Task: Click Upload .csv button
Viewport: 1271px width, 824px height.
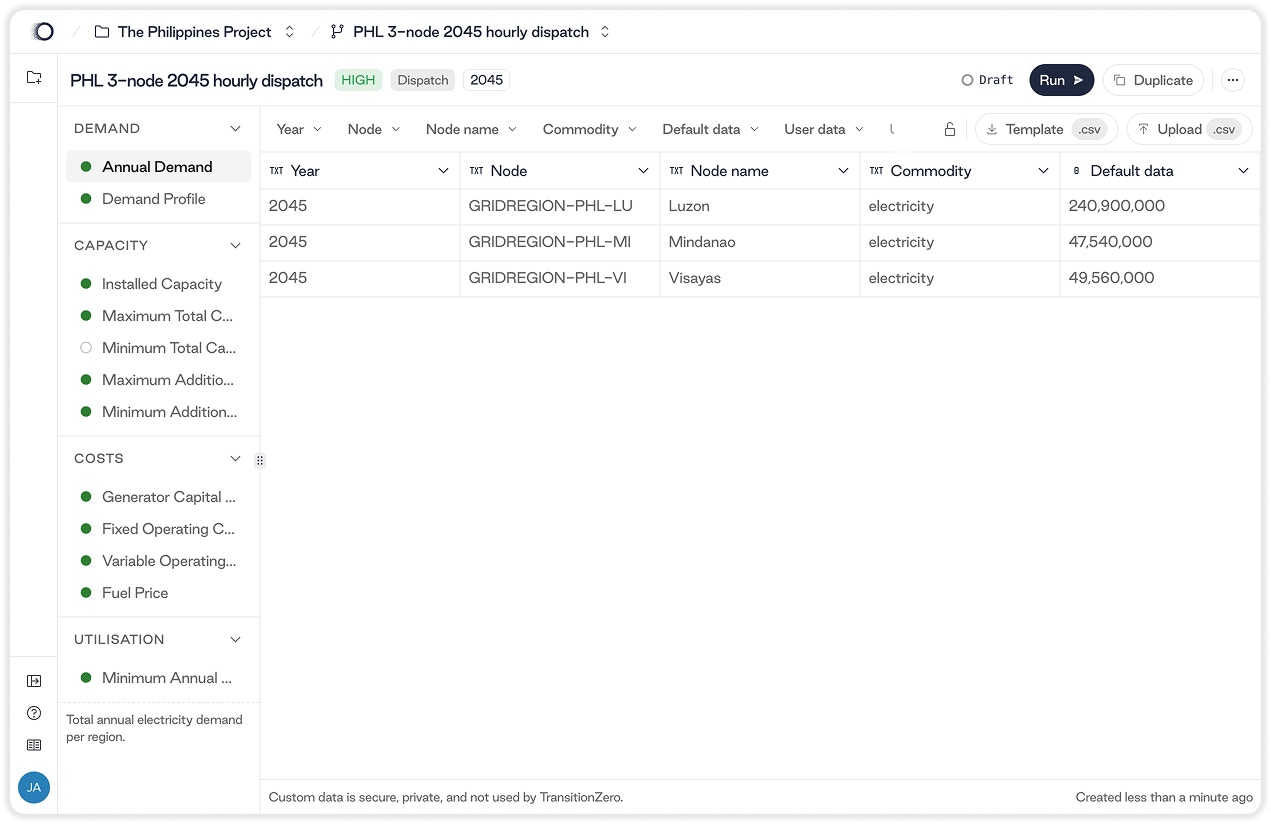Action: click(x=1189, y=129)
